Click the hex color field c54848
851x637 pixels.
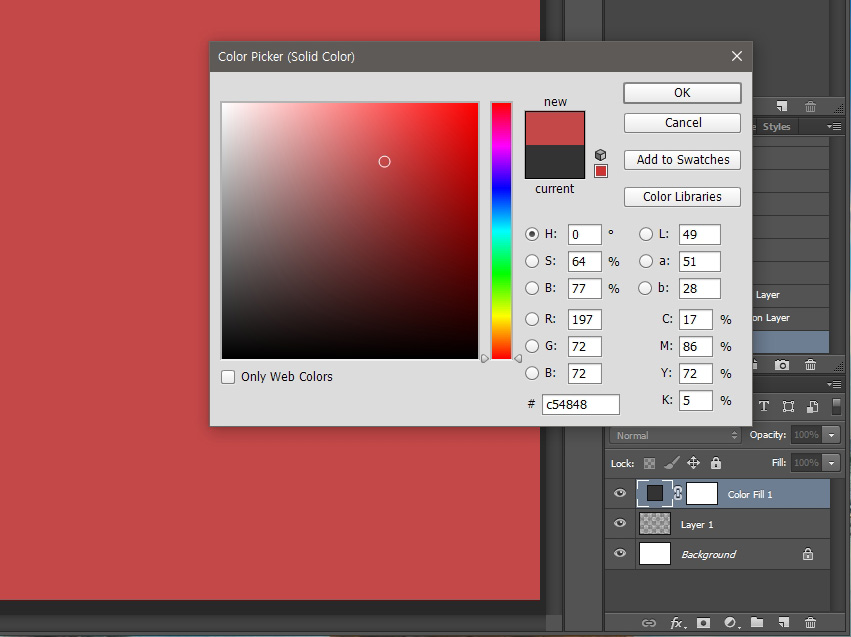(x=580, y=404)
